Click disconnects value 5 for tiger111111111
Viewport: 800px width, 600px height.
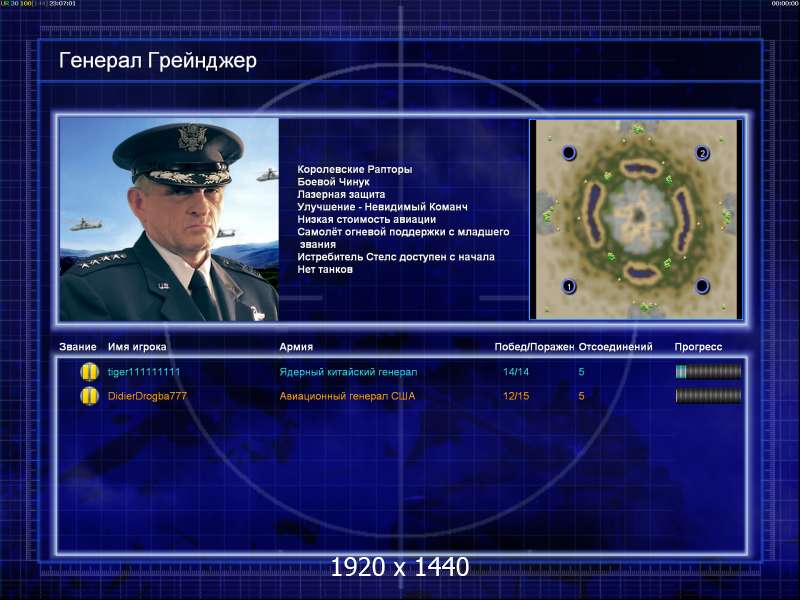coord(581,372)
